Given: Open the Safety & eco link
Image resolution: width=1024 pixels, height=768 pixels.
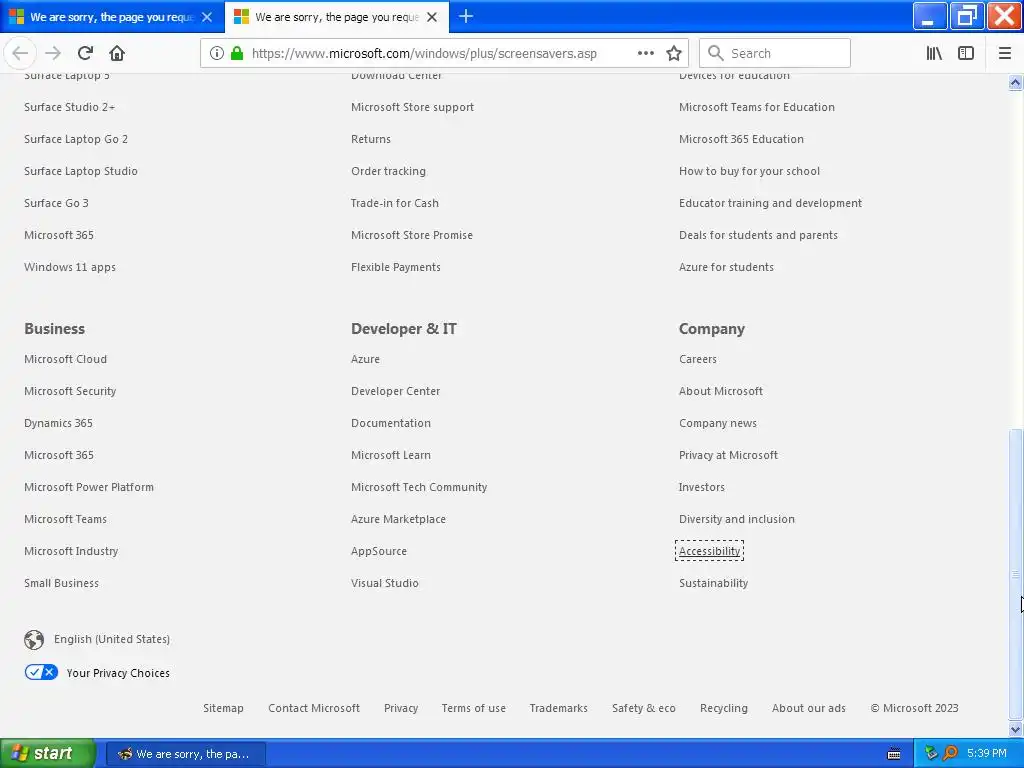Looking at the screenshot, I should point(643,708).
